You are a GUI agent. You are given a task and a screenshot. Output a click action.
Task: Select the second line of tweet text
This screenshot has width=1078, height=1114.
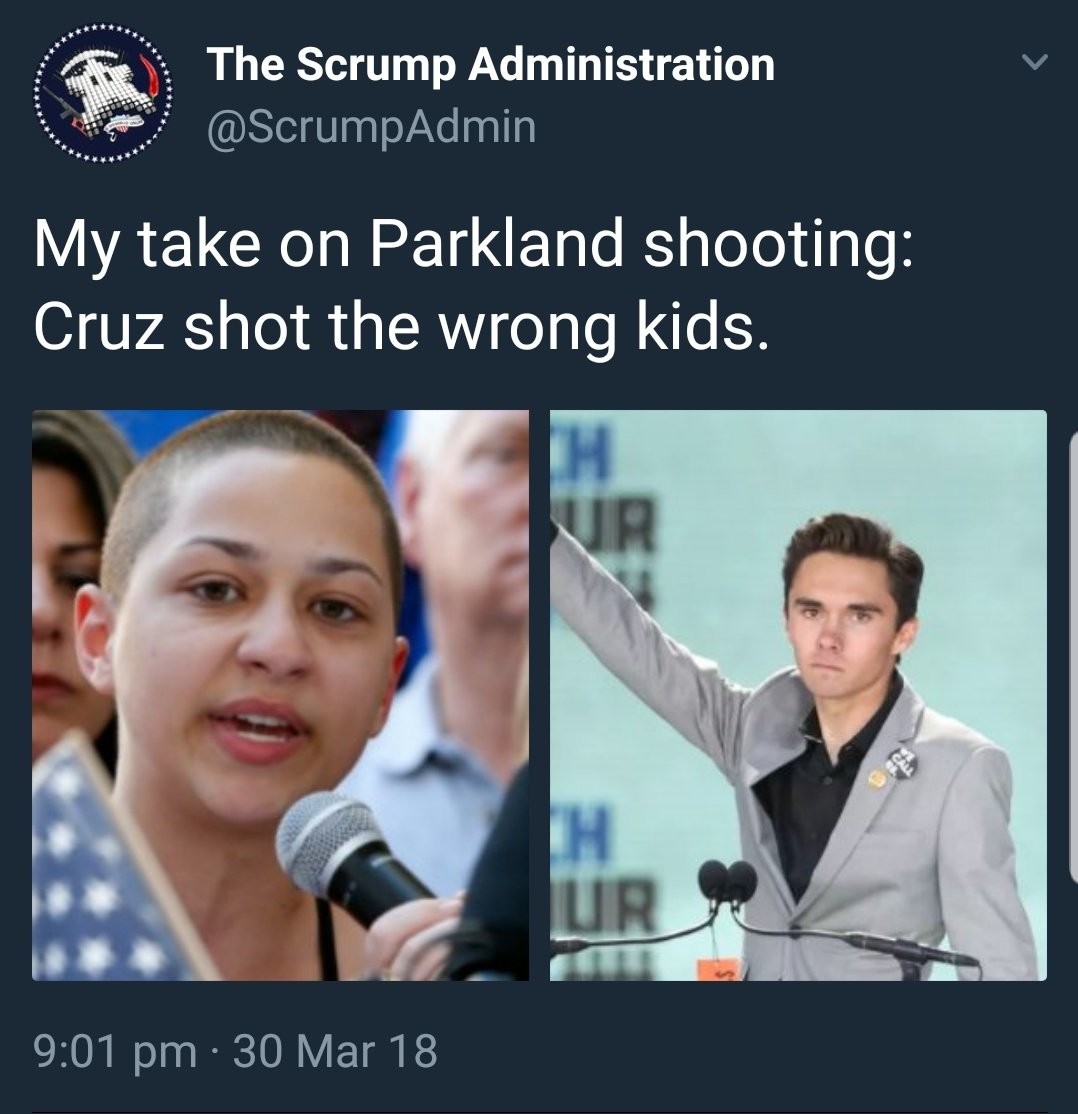pos(401,326)
